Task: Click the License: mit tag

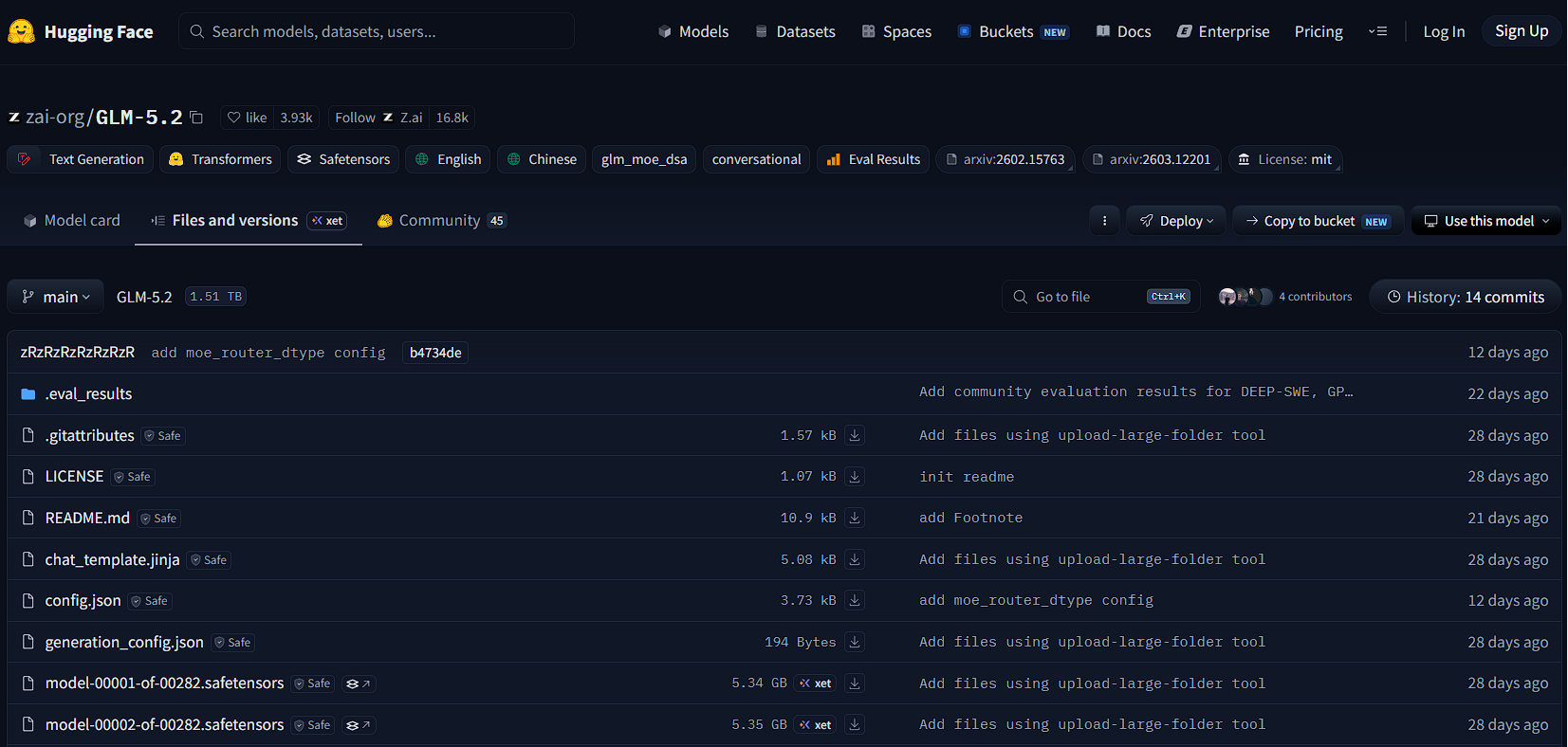Action: (x=1285, y=159)
